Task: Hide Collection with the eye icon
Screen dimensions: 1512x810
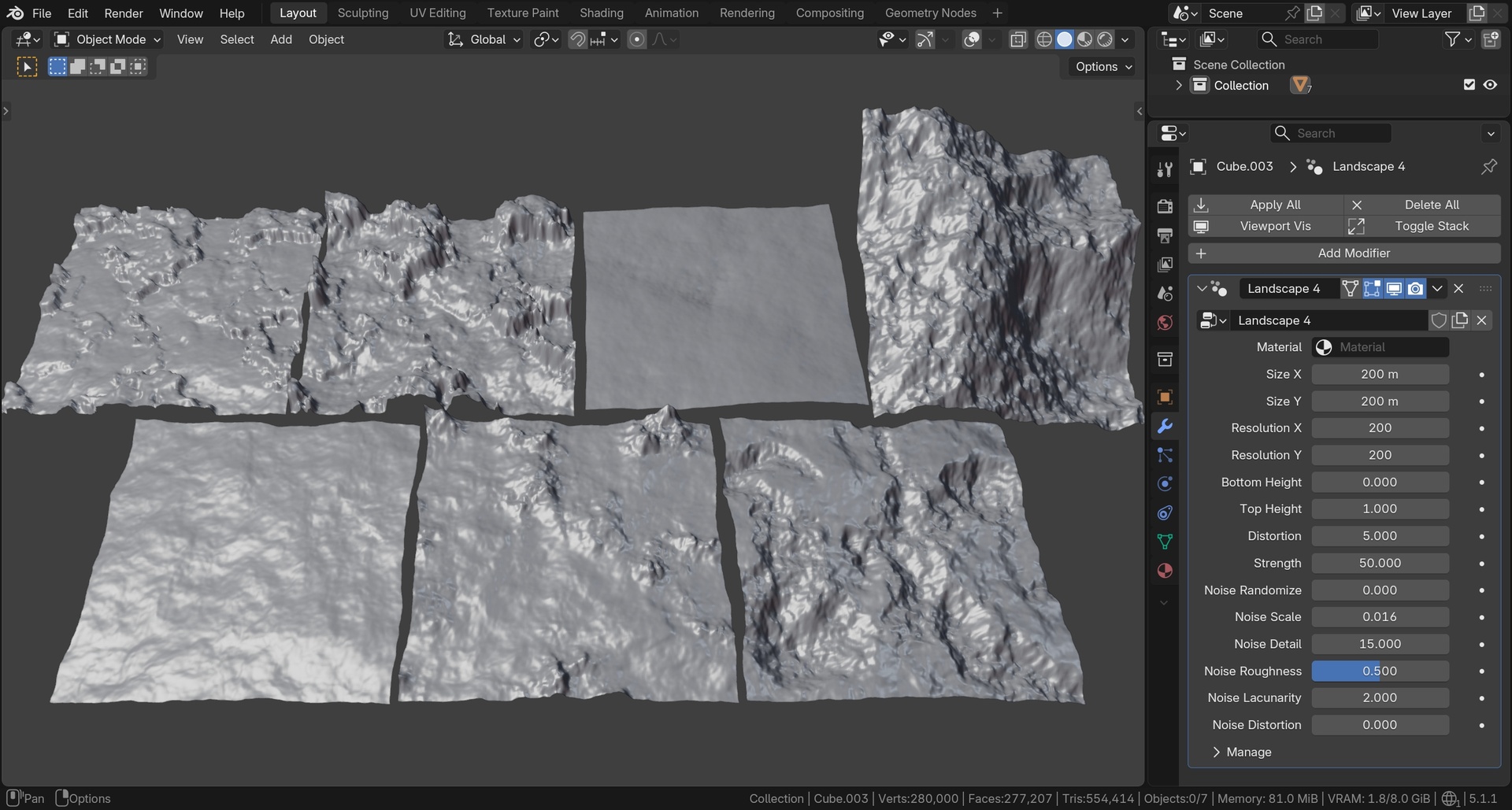Action: (1490, 85)
